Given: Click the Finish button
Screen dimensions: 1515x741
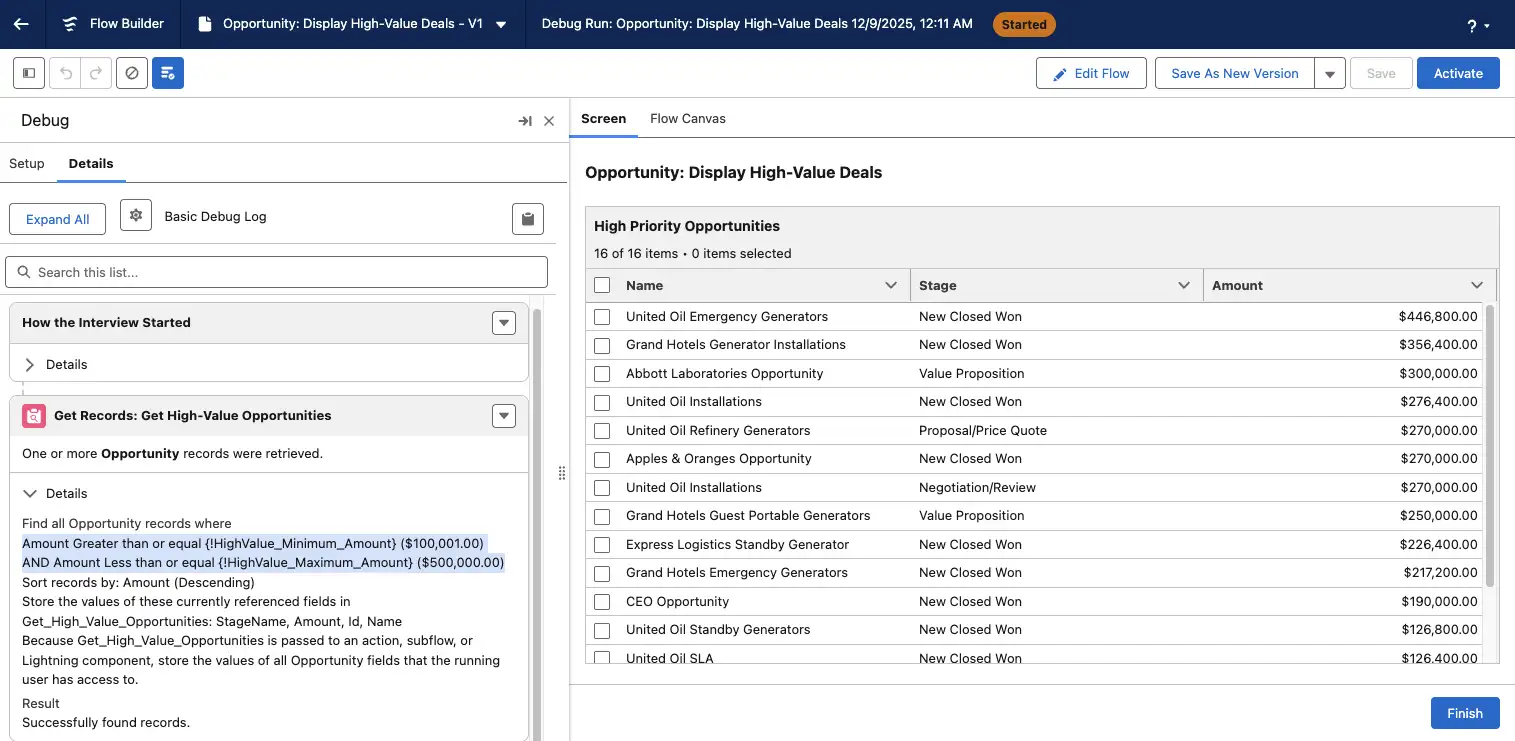Looking at the screenshot, I should pyautogui.click(x=1464, y=713).
